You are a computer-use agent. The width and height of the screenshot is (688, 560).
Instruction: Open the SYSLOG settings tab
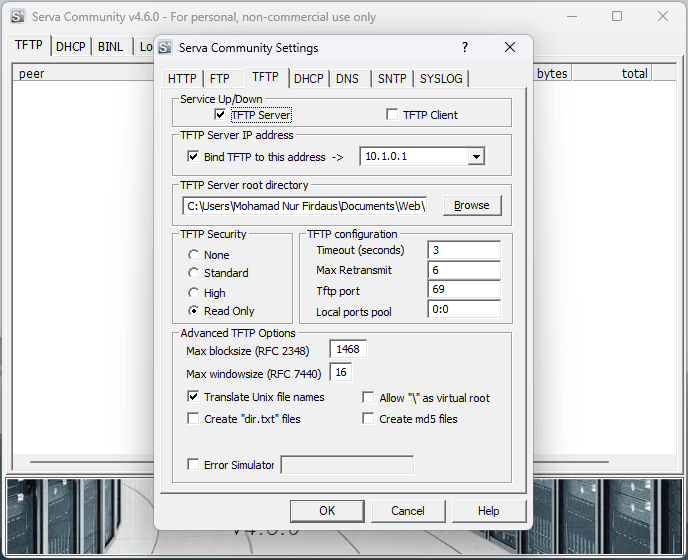pyautogui.click(x=441, y=79)
